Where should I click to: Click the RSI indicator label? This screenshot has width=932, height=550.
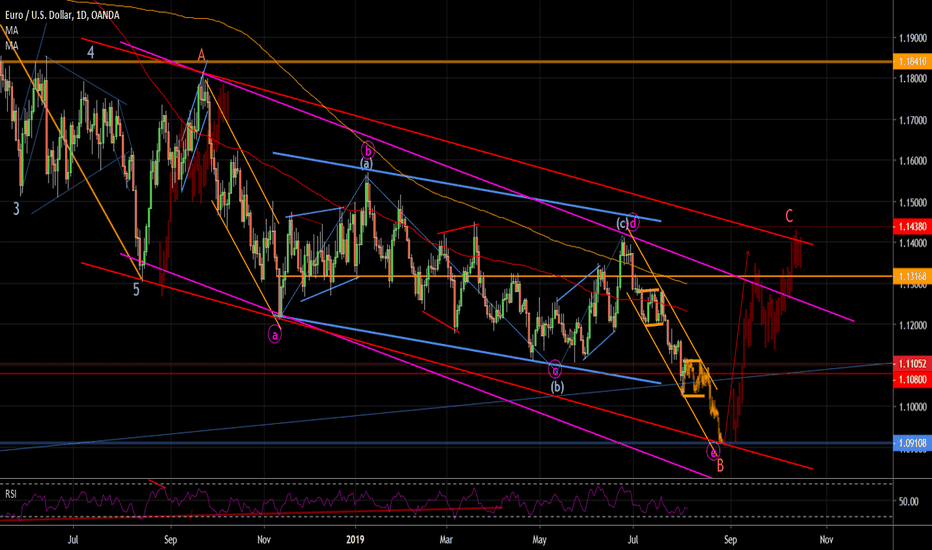pyautogui.click(x=11, y=495)
